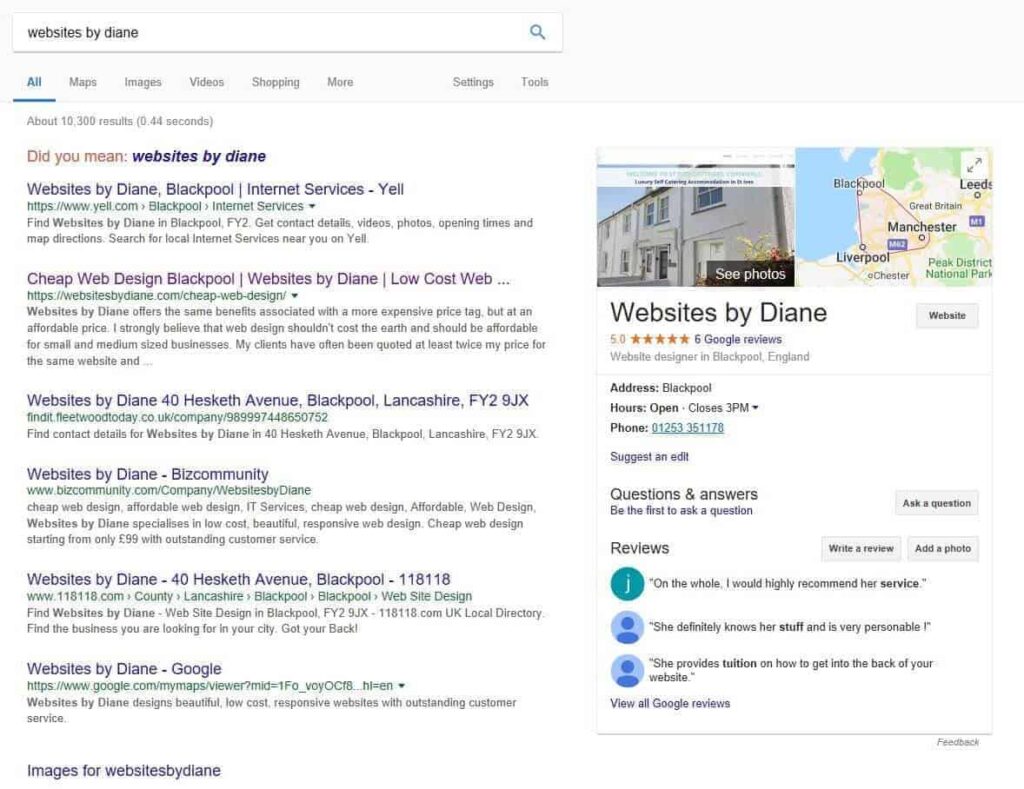
Task: Open the 'Websites by Diane - Bizcommunity' result
Action: tap(148, 474)
